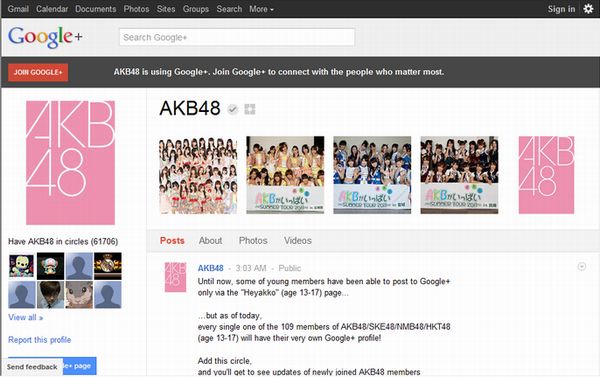Click Report this profile link

coord(39,339)
